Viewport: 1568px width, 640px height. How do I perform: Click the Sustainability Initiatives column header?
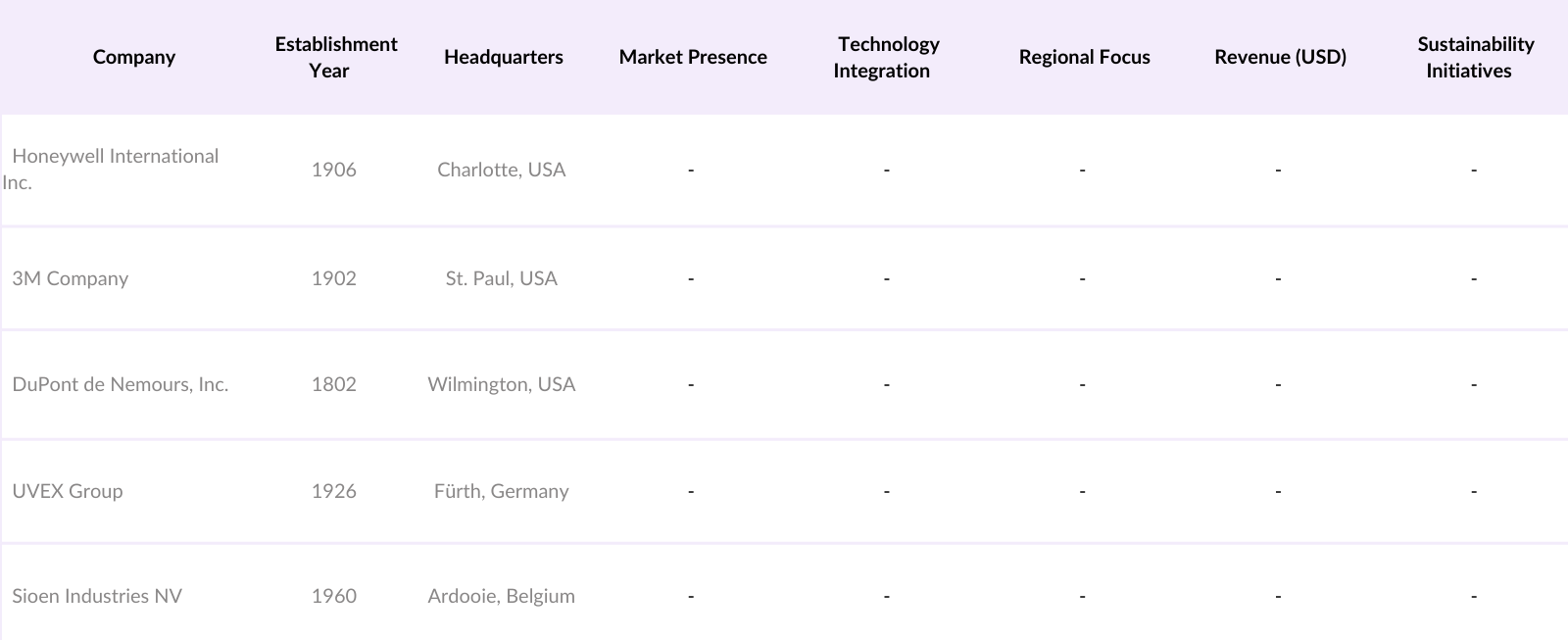[1474, 57]
